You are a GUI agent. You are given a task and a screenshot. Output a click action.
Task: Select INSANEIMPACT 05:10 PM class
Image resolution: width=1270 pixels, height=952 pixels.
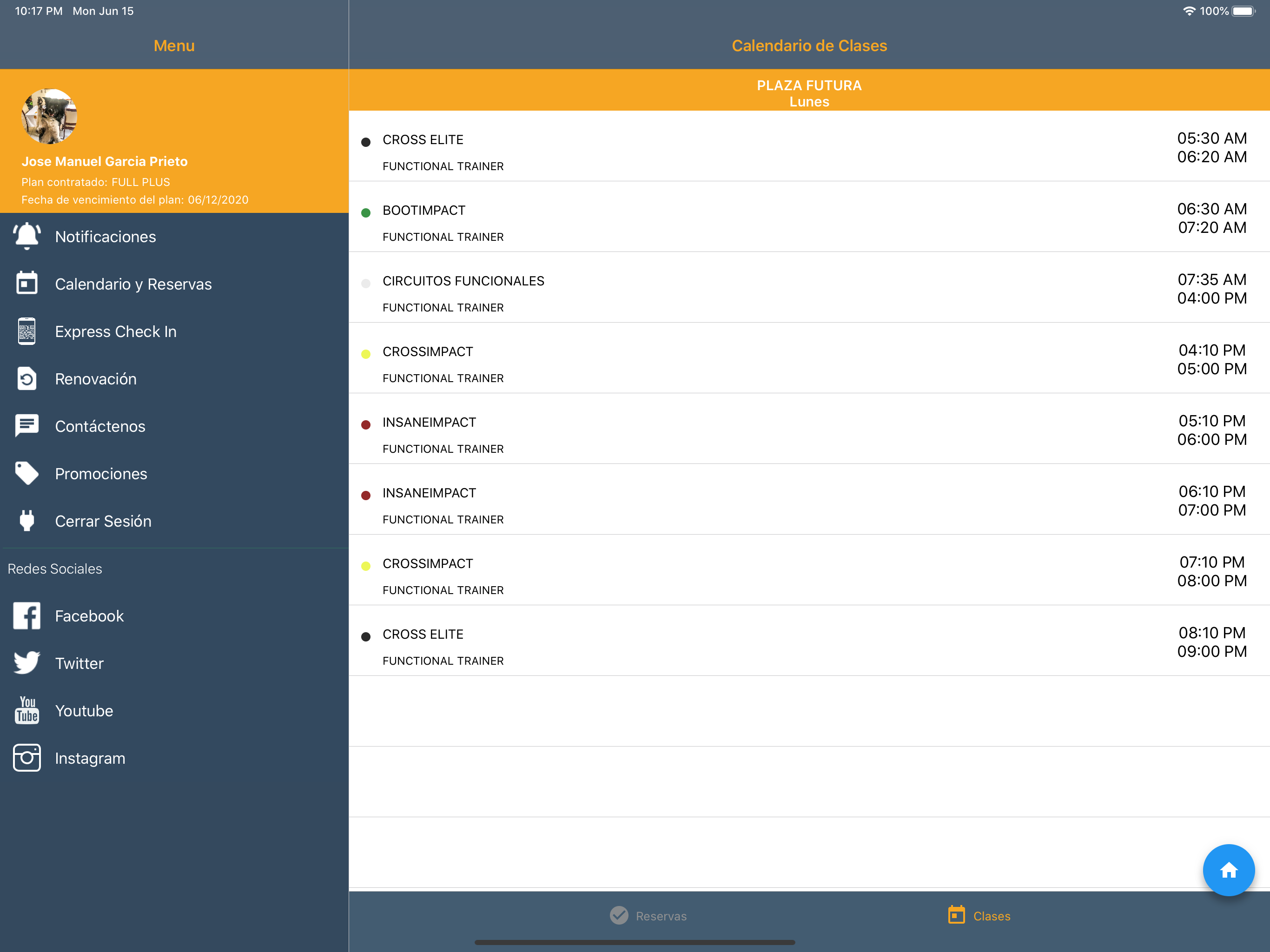point(809,429)
